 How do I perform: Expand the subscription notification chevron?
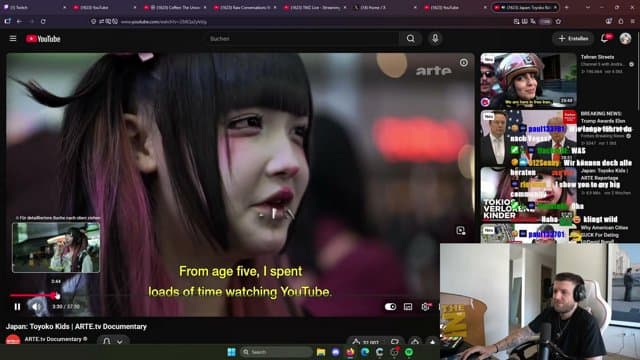point(120,342)
